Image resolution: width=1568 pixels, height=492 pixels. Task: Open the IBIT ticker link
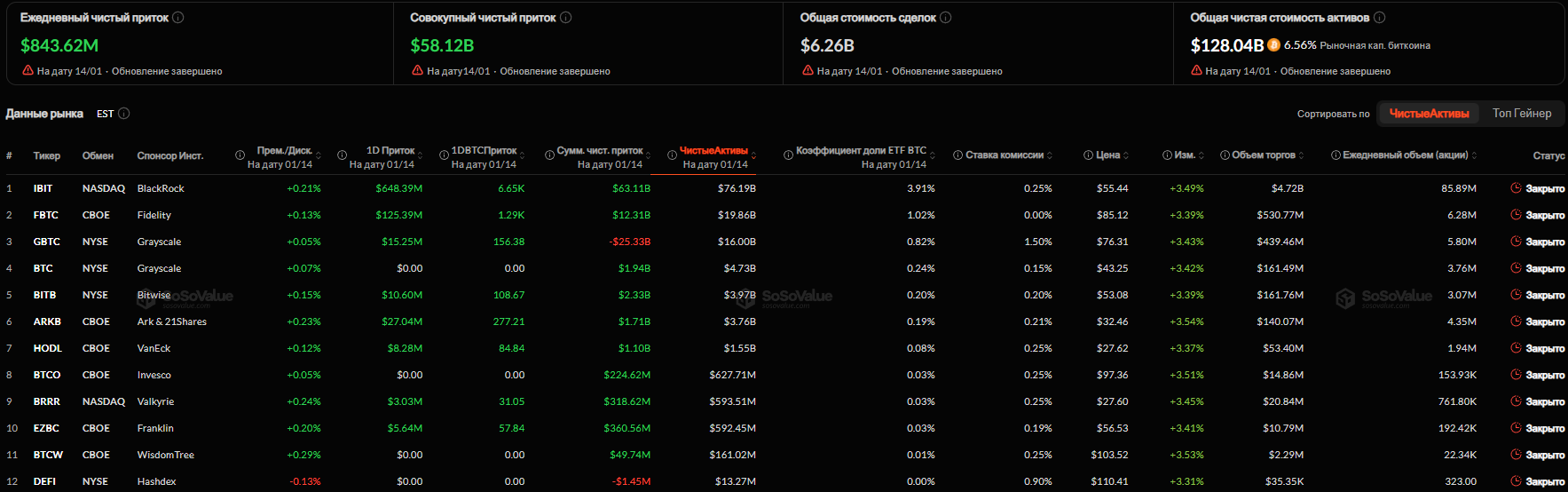click(x=43, y=188)
